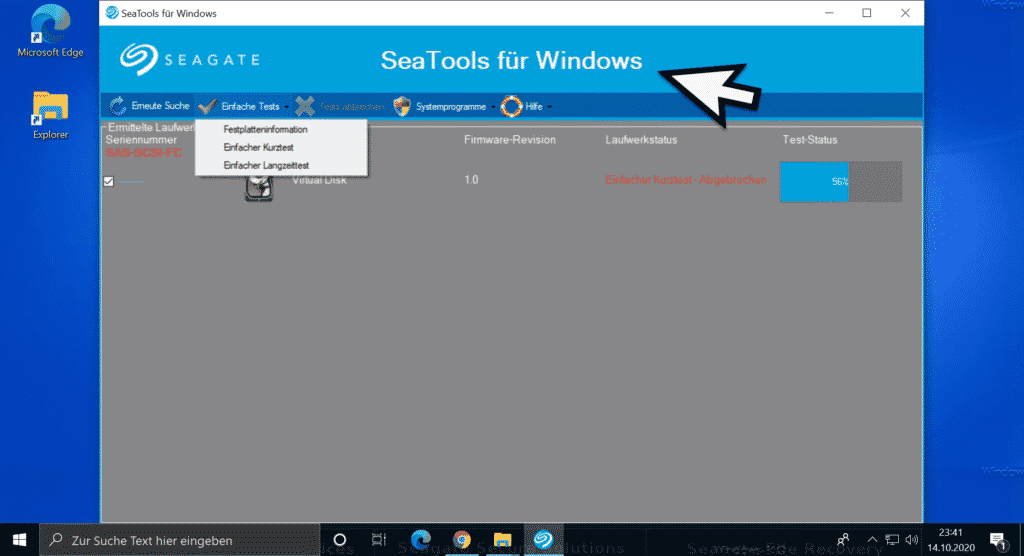Click the Test-Status column header
Image resolution: width=1024 pixels, height=556 pixels.
coord(810,140)
